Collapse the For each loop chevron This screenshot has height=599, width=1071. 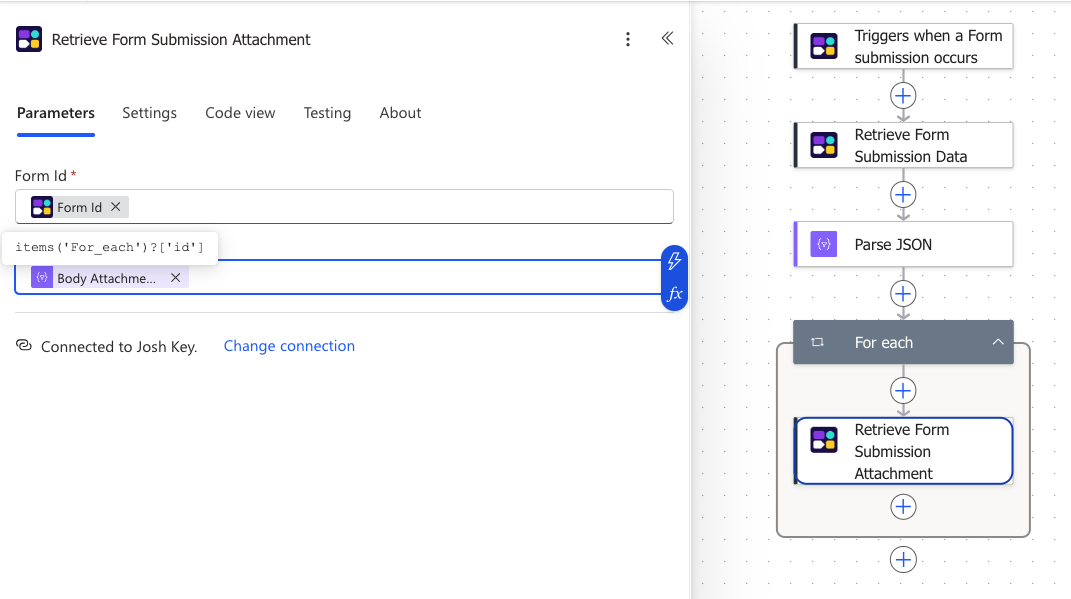click(x=998, y=342)
